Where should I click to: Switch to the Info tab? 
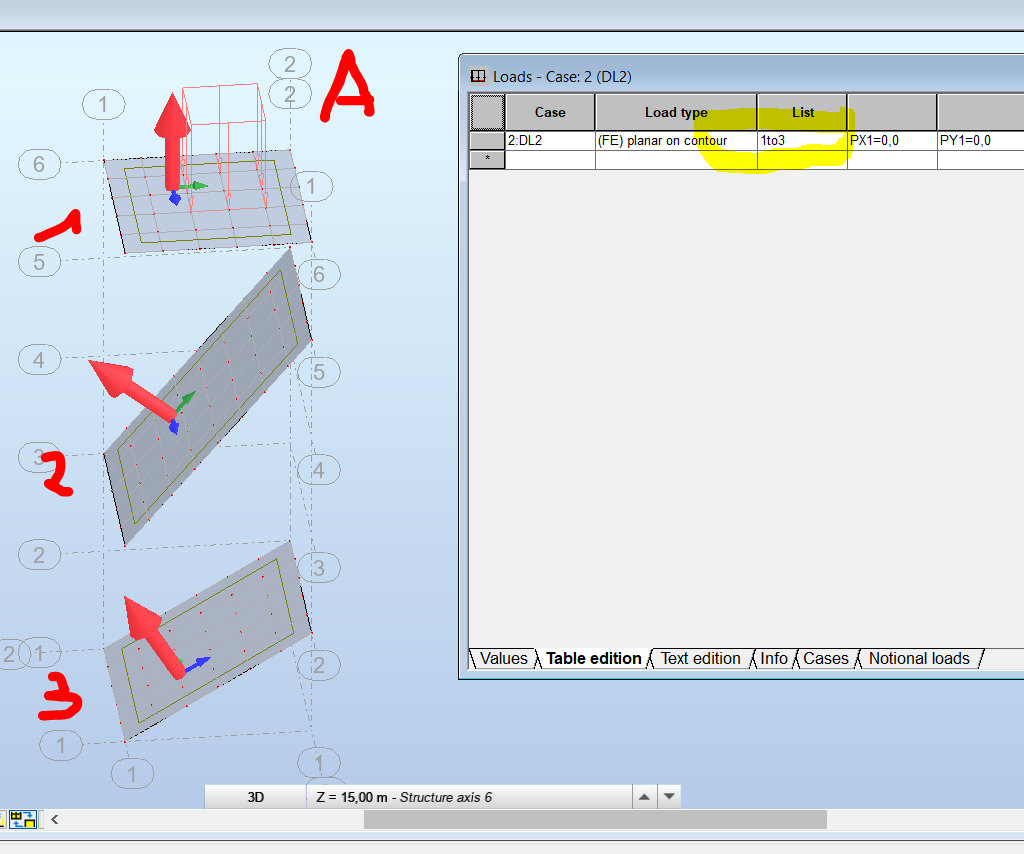point(773,658)
